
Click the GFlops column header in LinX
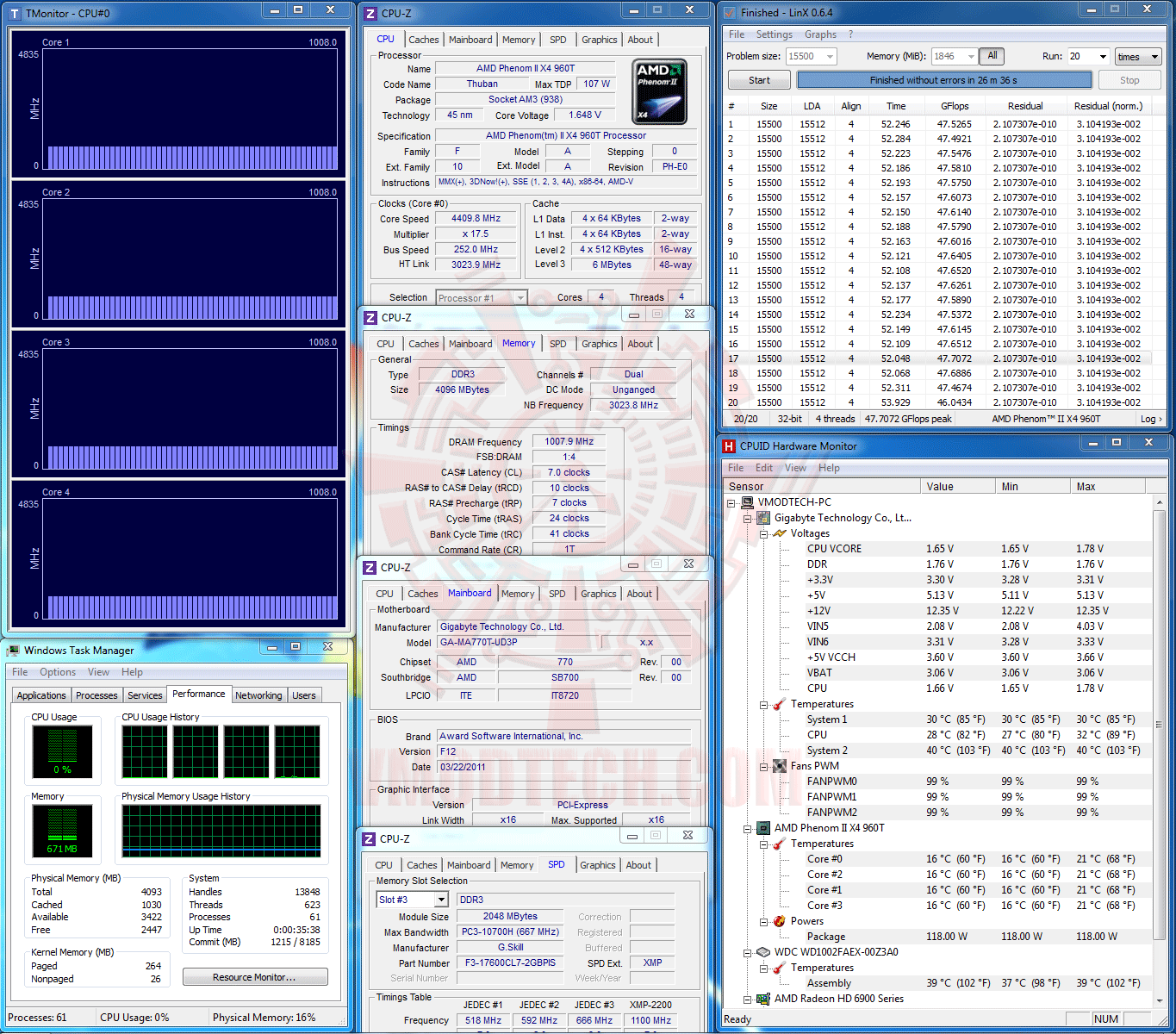955,106
